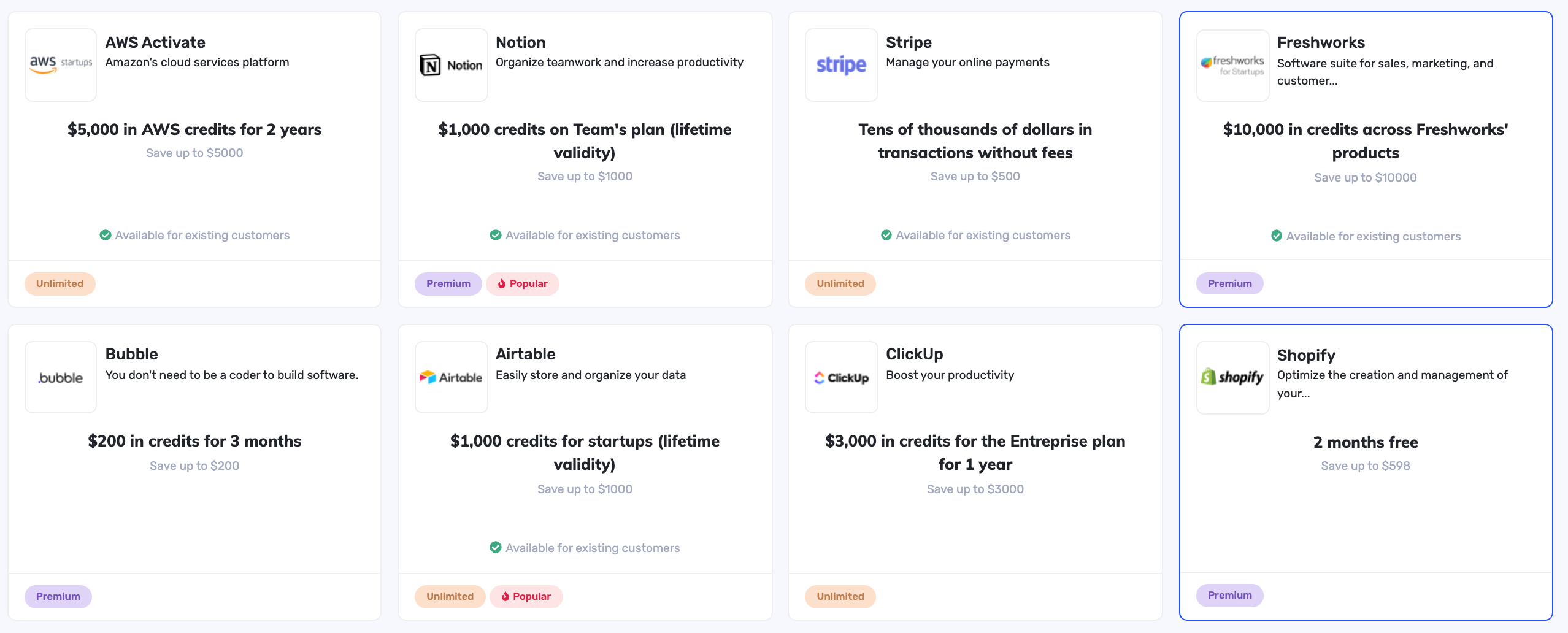Click '$1,000 credits for startups' Airtable offer

point(585,453)
